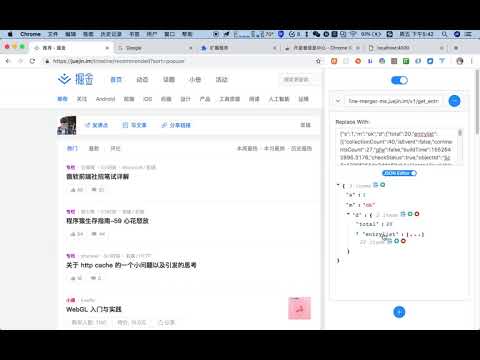Open the Android category tab
480x360 pixels.
[x=105, y=99]
